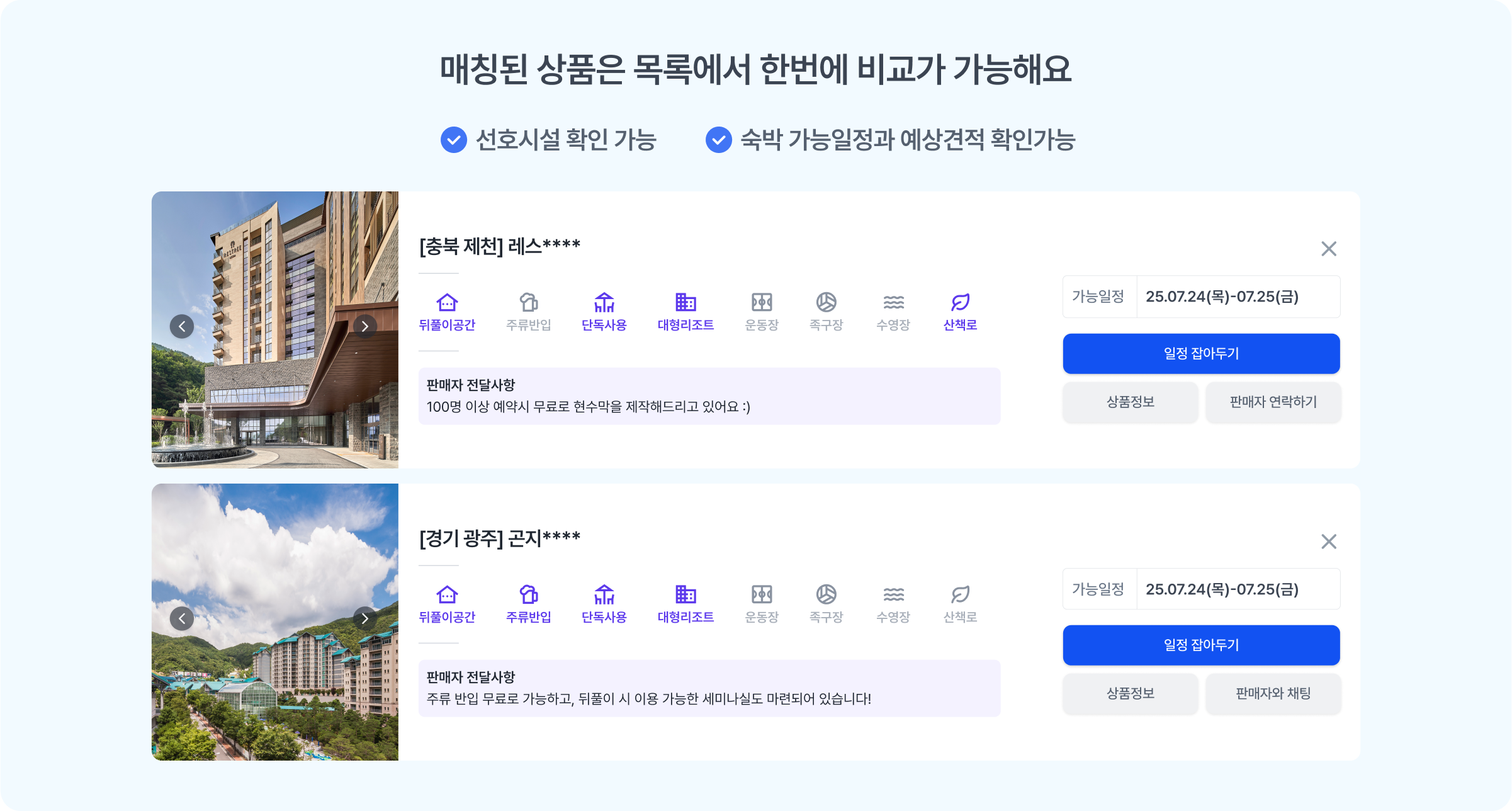Click the 산책로 leaf icon in the 제천 listing
Screen dimensions: 1512x811
click(x=960, y=303)
